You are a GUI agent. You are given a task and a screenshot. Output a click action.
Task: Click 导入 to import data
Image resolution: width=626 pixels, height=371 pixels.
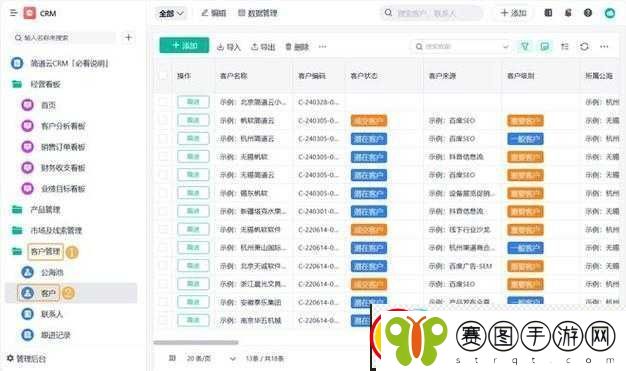229,47
